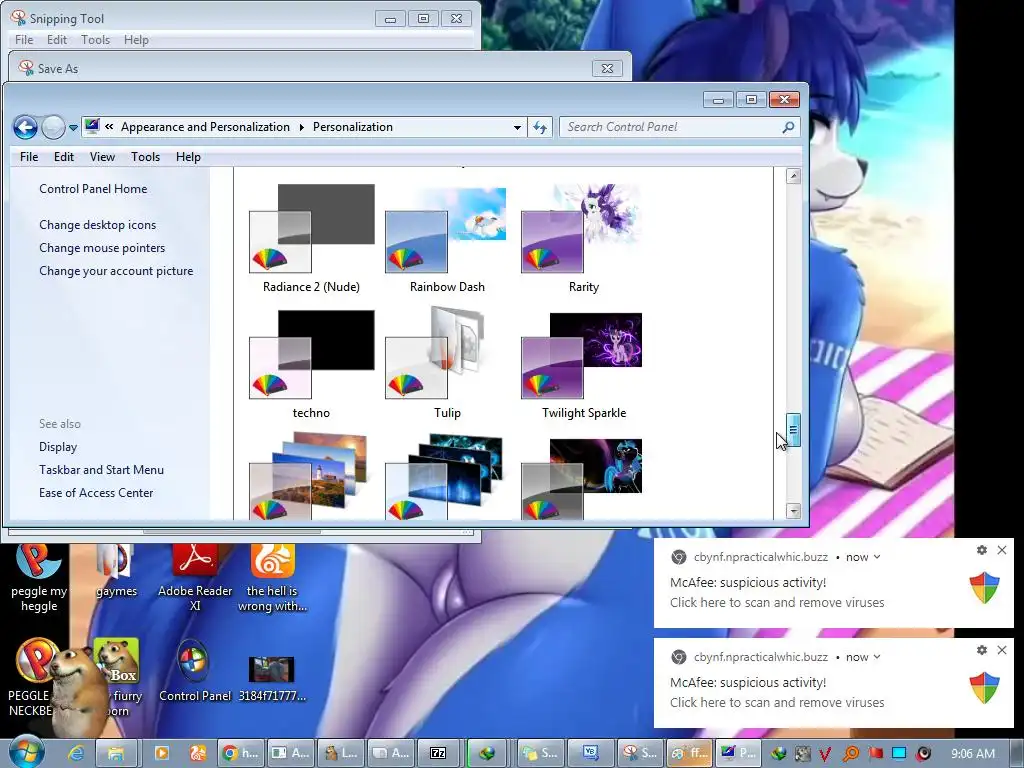Open Internet Explorer from taskbar
1024x768 pixels.
click(76, 753)
